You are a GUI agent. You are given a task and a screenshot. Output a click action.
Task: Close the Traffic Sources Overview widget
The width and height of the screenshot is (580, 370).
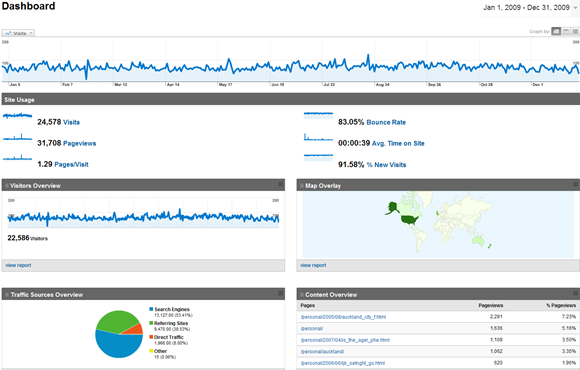pyautogui.click(x=280, y=293)
